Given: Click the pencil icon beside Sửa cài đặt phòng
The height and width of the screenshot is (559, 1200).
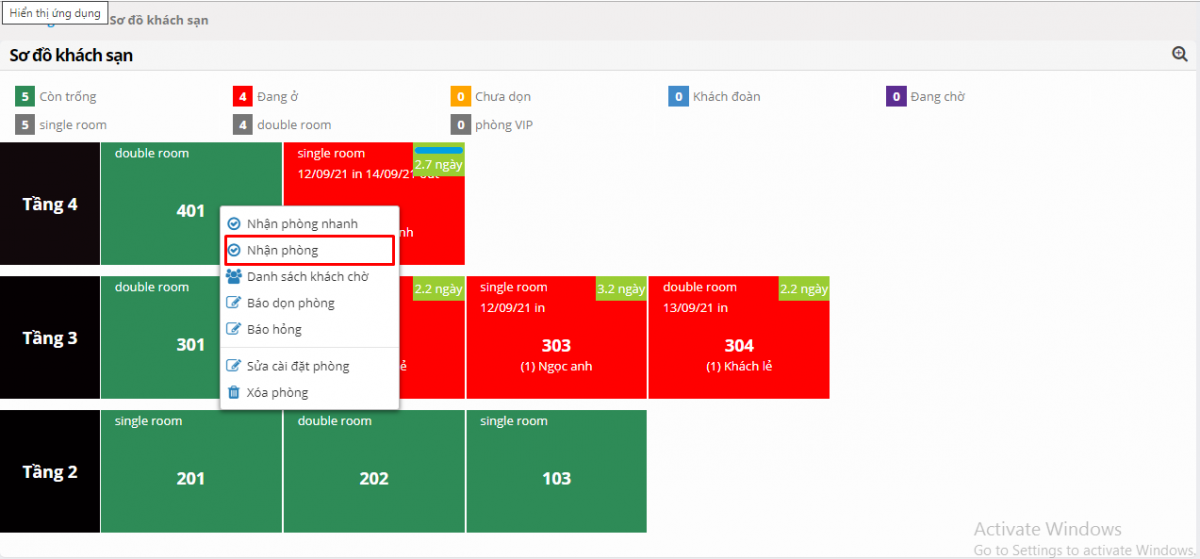Looking at the screenshot, I should [x=234, y=366].
